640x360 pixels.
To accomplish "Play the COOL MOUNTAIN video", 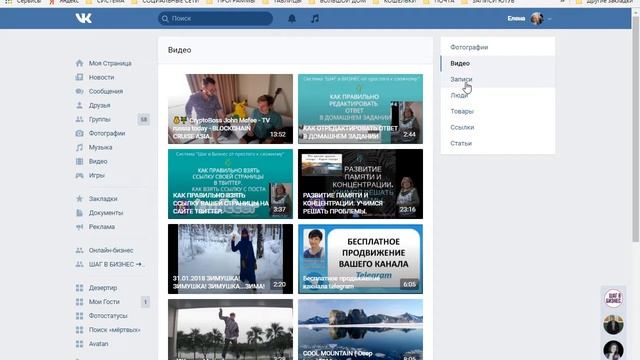I will [x=360, y=329].
